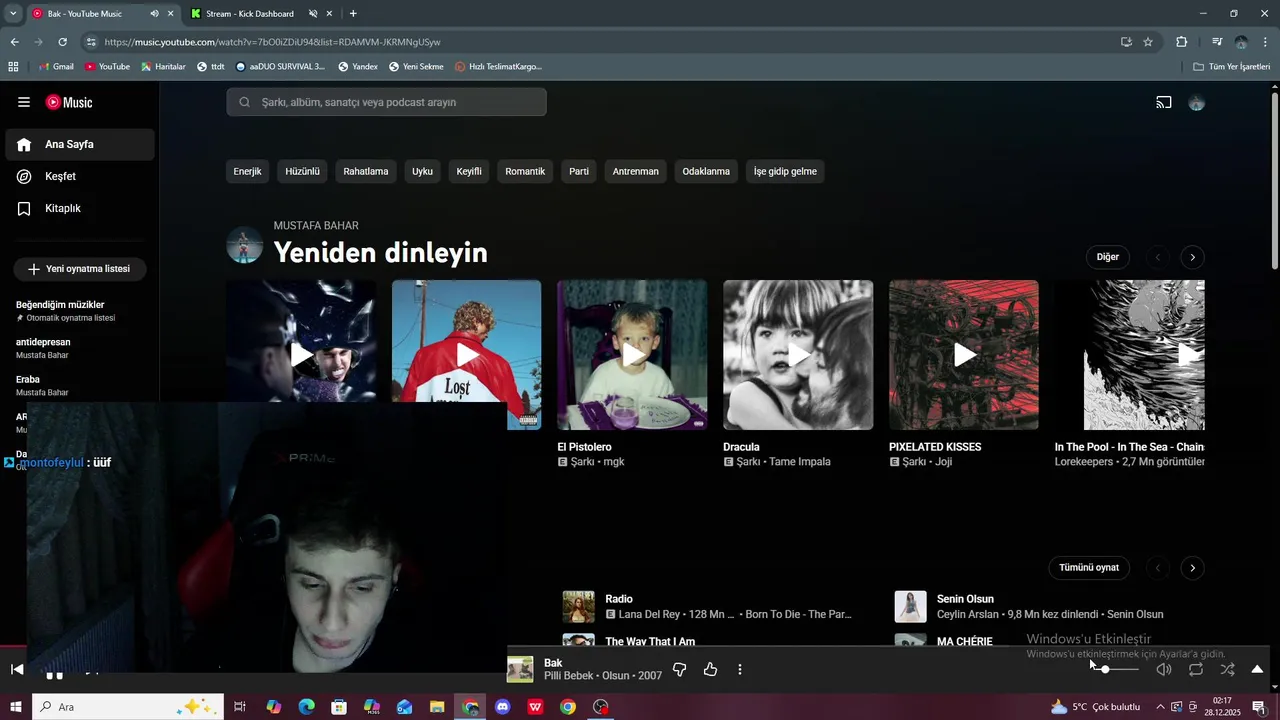Open the Tüm Yer İşaretleri folder
1280x720 pixels.
[x=1232, y=67]
